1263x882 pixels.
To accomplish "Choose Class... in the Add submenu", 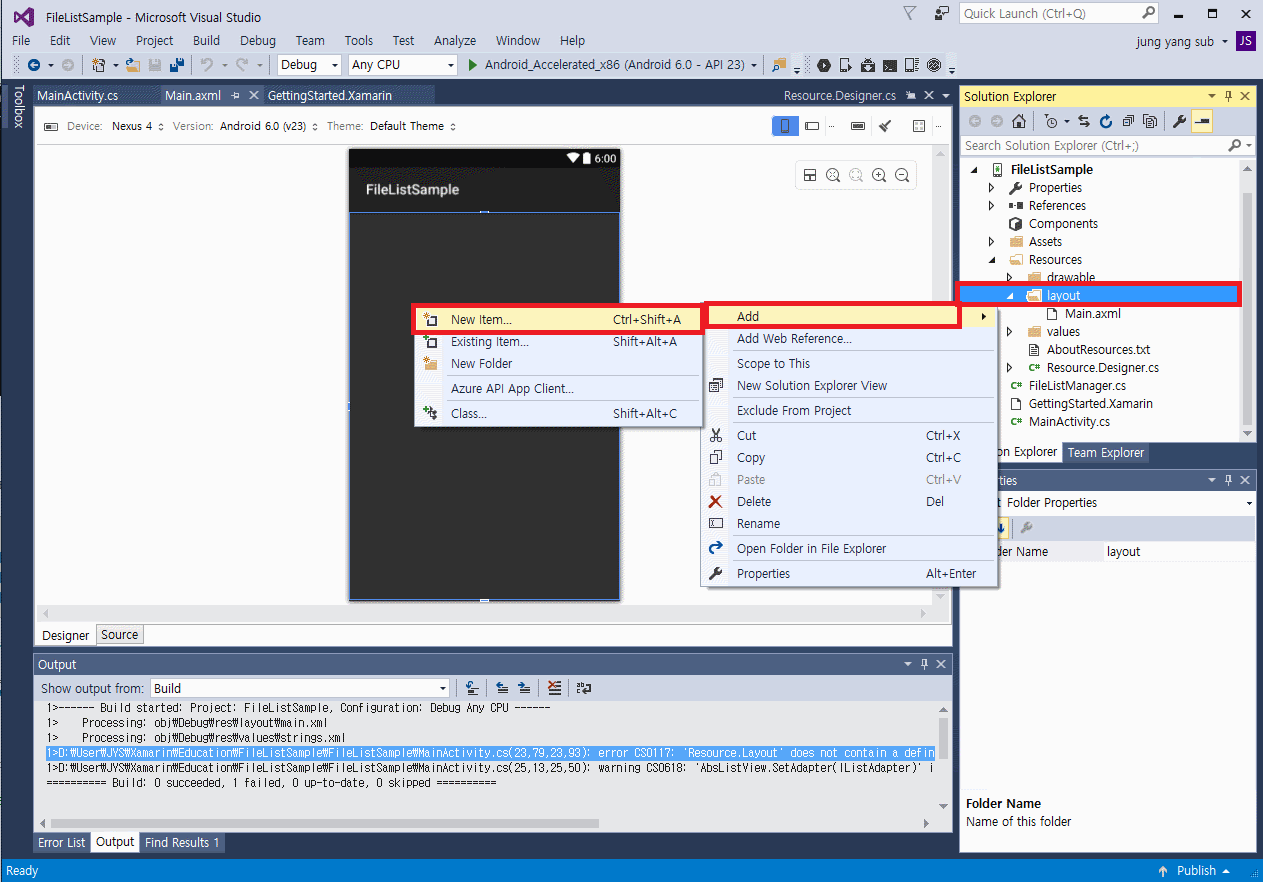I will click(x=558, y=413).
